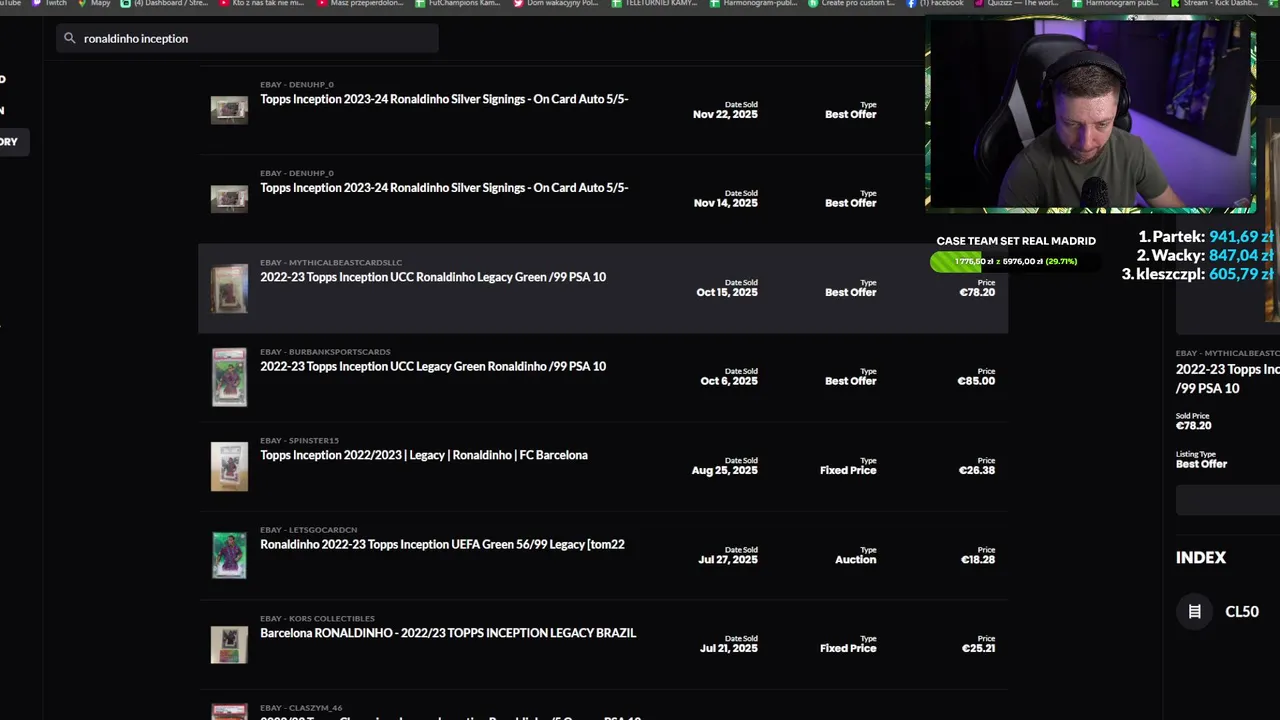Open card thumbnail for the Kors Collectibles listing

pyautogui.click(x=229, y=644)
